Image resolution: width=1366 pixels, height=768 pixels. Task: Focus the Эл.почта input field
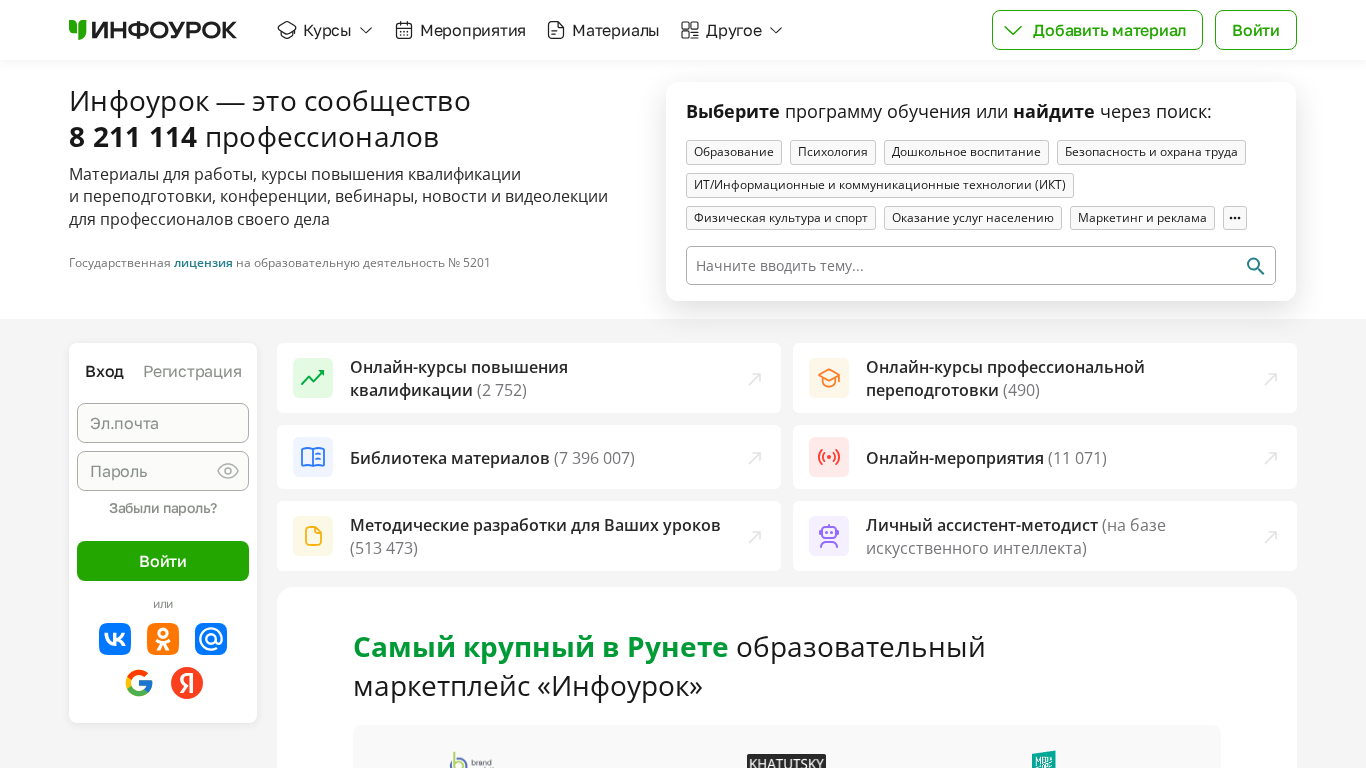(x=163, y=423)
